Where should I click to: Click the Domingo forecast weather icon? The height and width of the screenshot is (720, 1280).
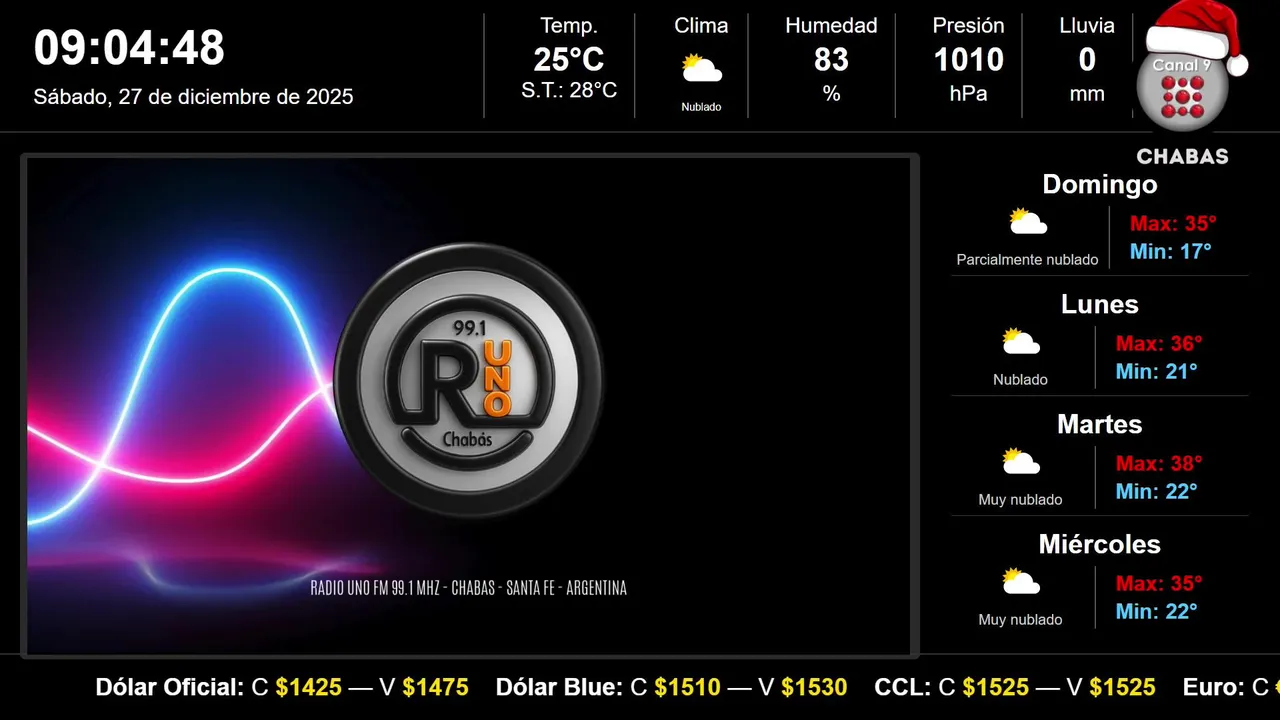tap(1028, 222)
